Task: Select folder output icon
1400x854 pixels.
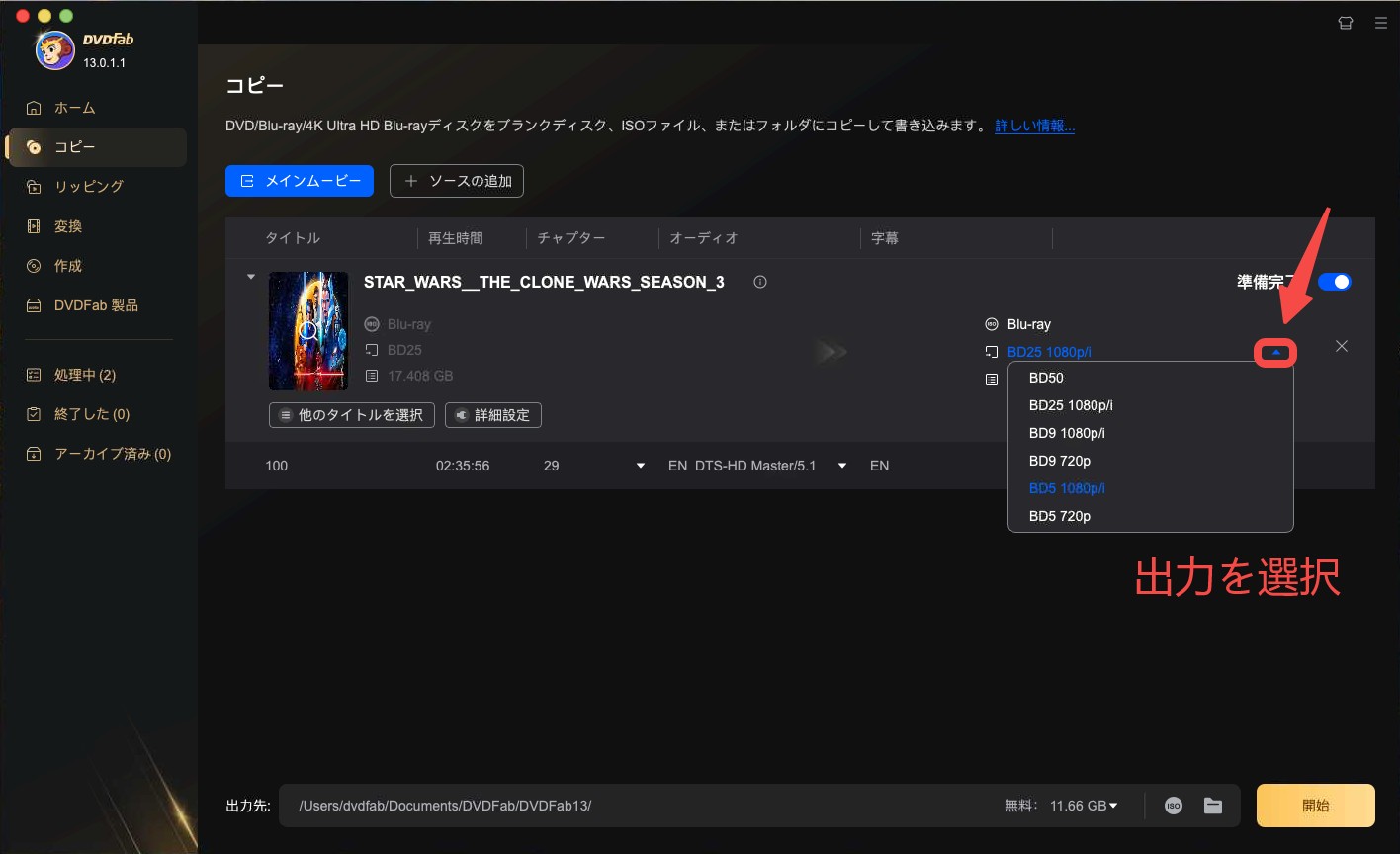Action: [x=1213, y=806]
